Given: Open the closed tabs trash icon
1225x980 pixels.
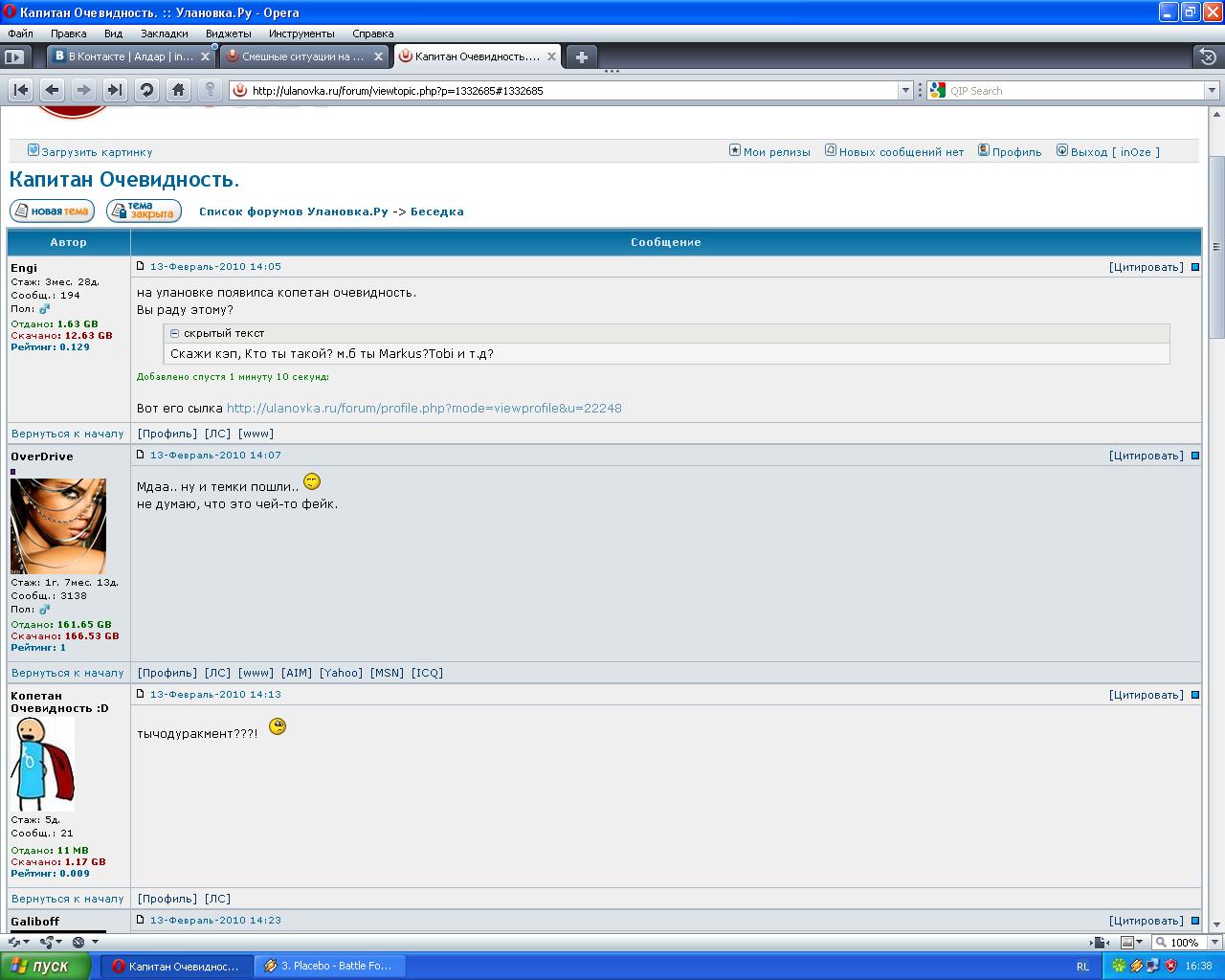Looking at the screenshot, I should tap(1208, 56).
